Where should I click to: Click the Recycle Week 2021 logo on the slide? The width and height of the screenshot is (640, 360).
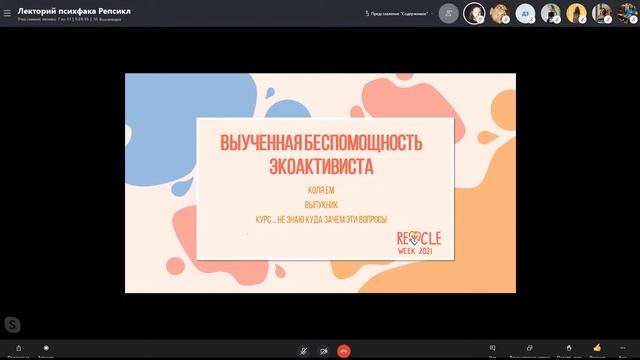click(419, 242)
